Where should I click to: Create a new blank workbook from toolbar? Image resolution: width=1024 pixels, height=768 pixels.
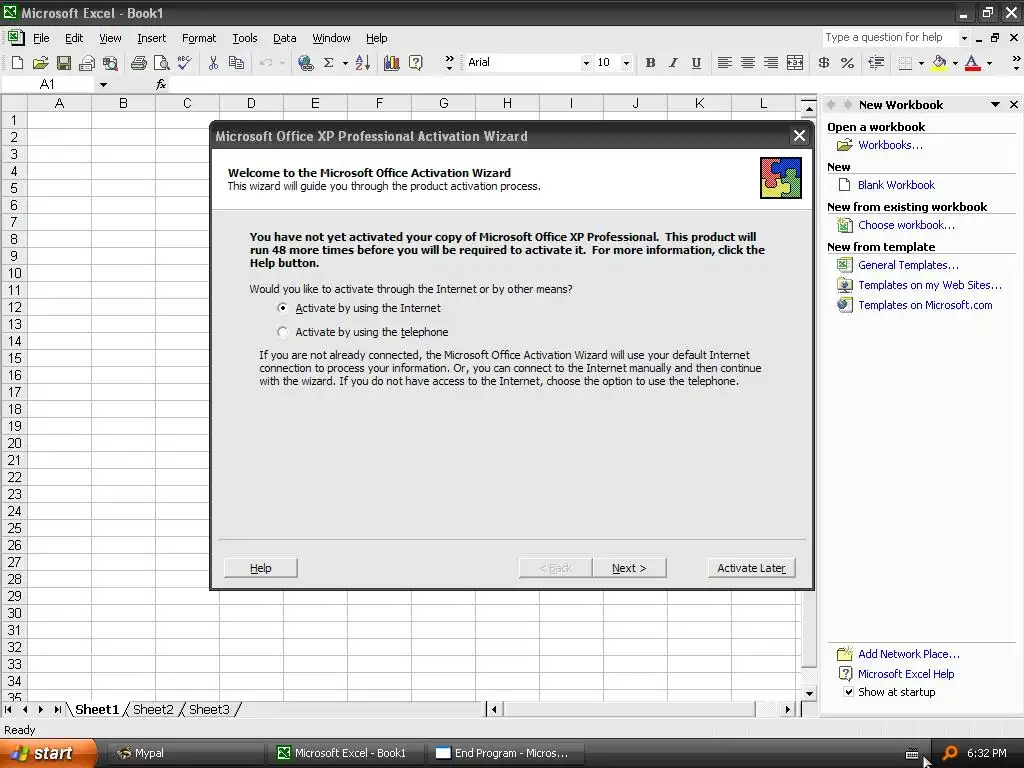pyautogui.click(x=18, y=63)
